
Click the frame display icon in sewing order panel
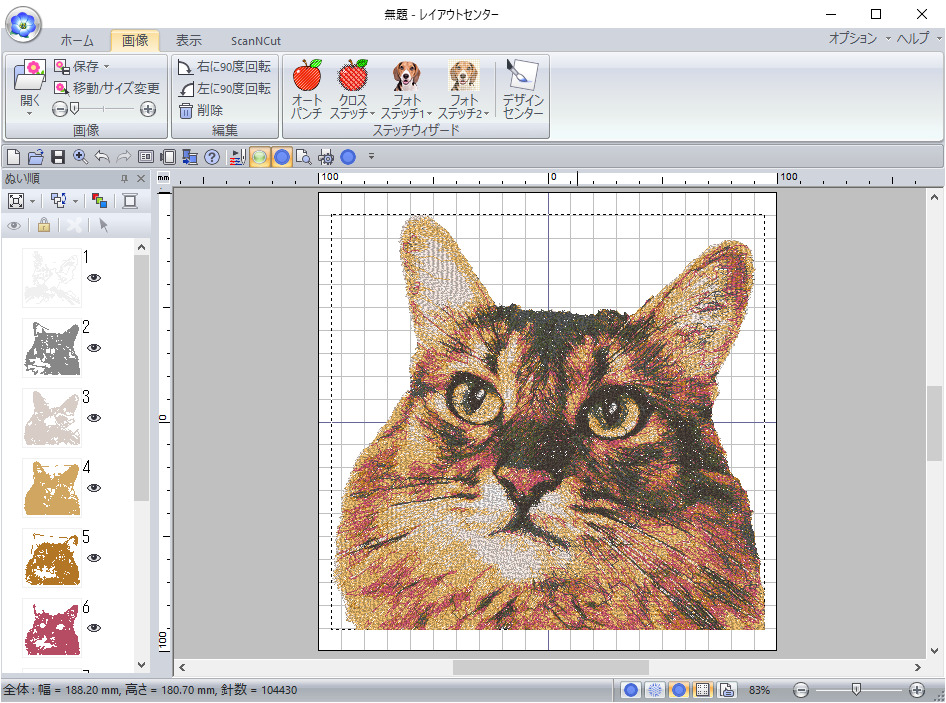coord(130,201)
